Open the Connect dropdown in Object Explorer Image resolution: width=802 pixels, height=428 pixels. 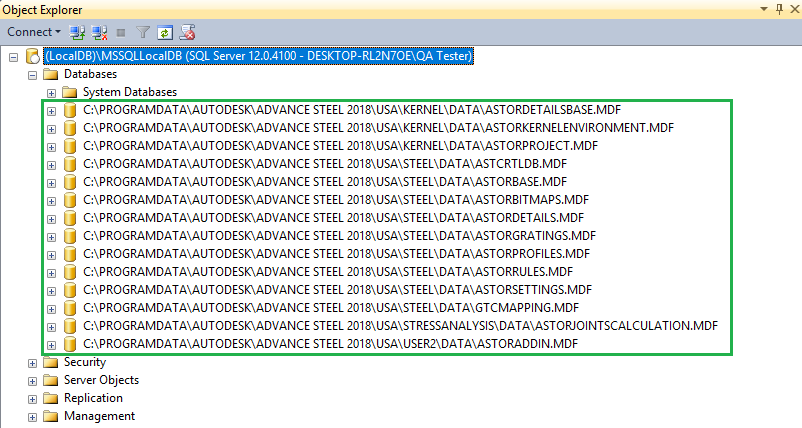tap(34, 32)
